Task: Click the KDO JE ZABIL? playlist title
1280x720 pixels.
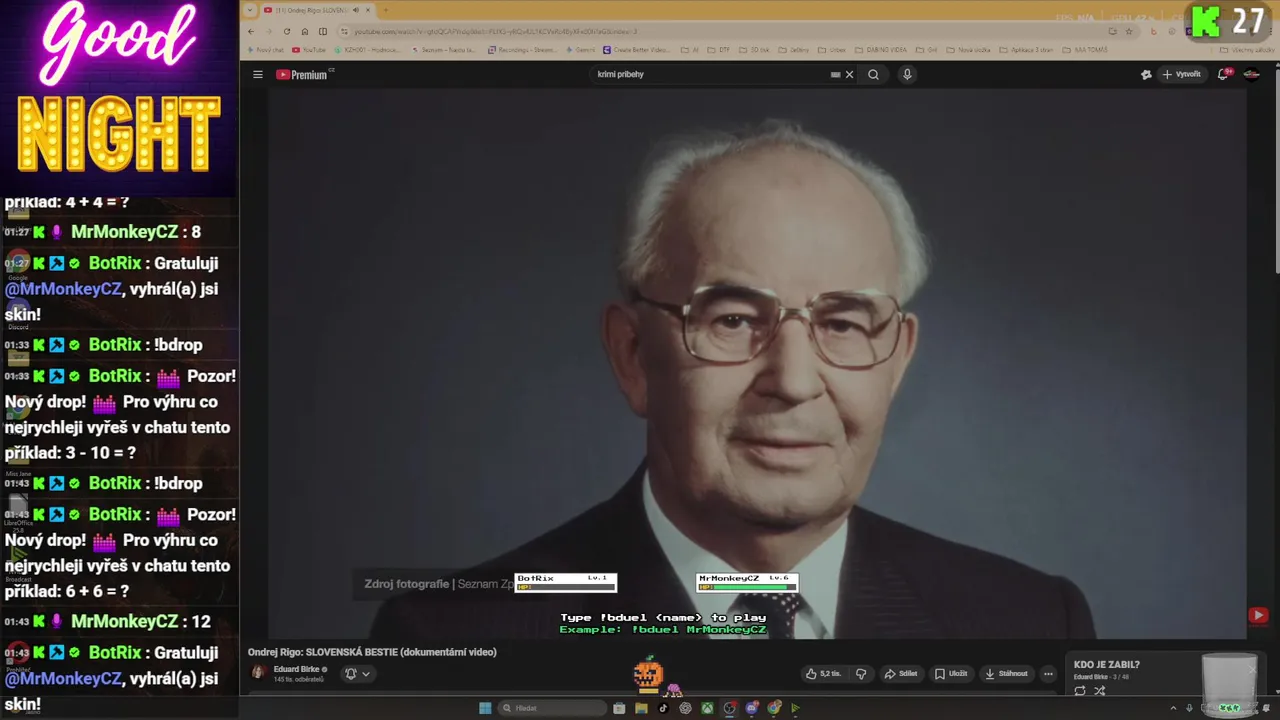Action: point(1107,665)
